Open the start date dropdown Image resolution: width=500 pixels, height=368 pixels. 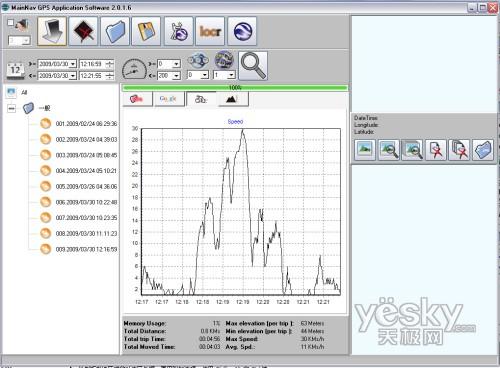coord(73,64)
